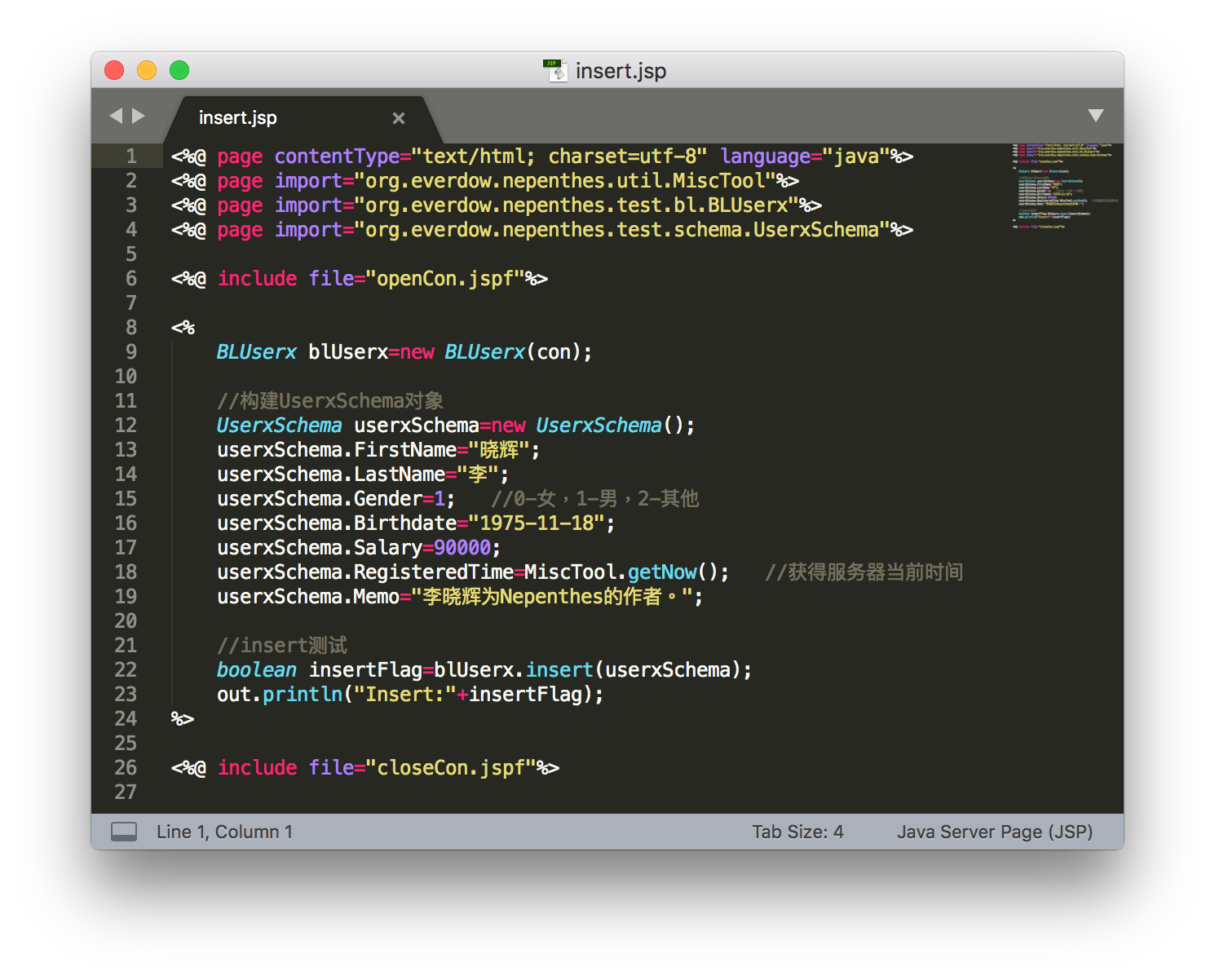Click line number 27 in gutter
1215x980 pixels.
pos(126,792)
